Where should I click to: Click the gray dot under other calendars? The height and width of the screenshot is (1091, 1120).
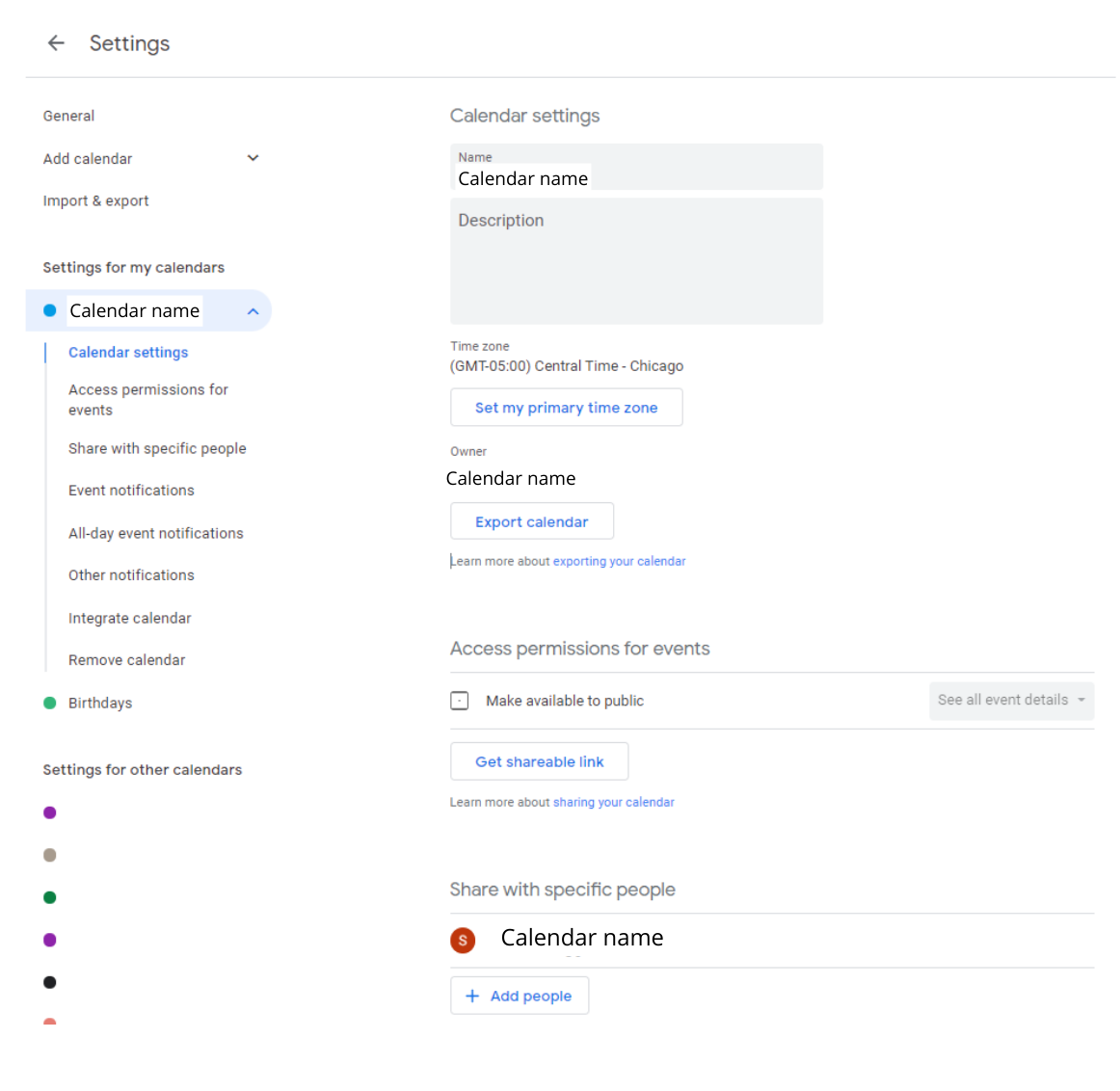click(50, 855)
